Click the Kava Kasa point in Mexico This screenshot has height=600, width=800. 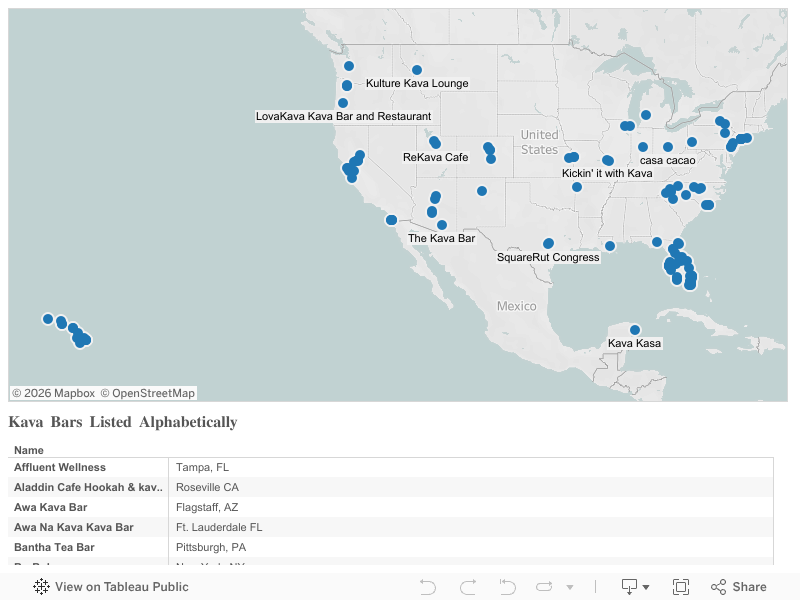[634, 328]
